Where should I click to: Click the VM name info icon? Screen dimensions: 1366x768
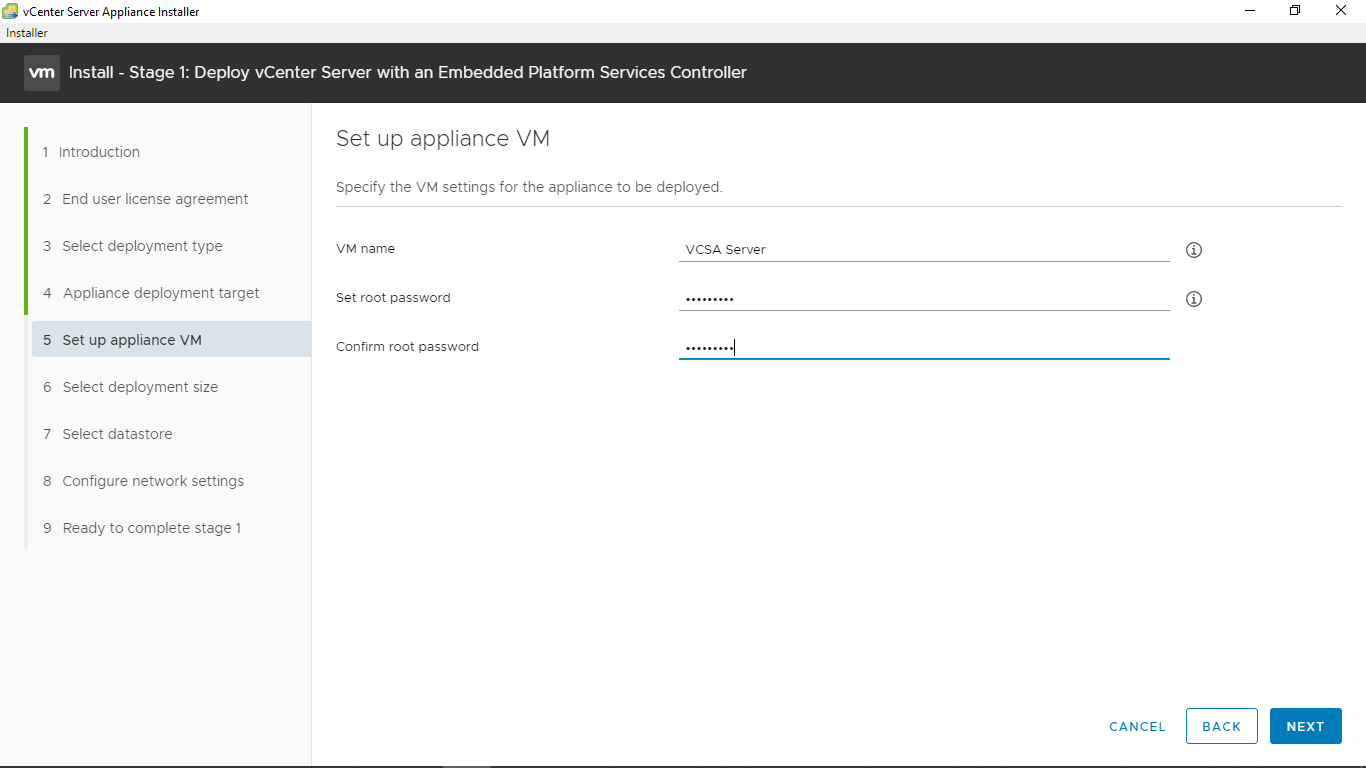[x=1193, y=250]
